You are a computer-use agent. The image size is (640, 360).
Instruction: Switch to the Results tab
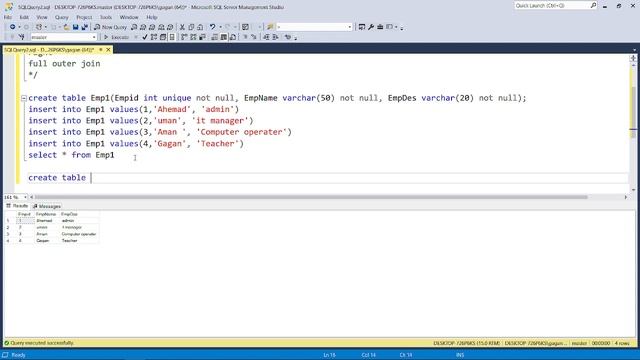pos(17,206)
